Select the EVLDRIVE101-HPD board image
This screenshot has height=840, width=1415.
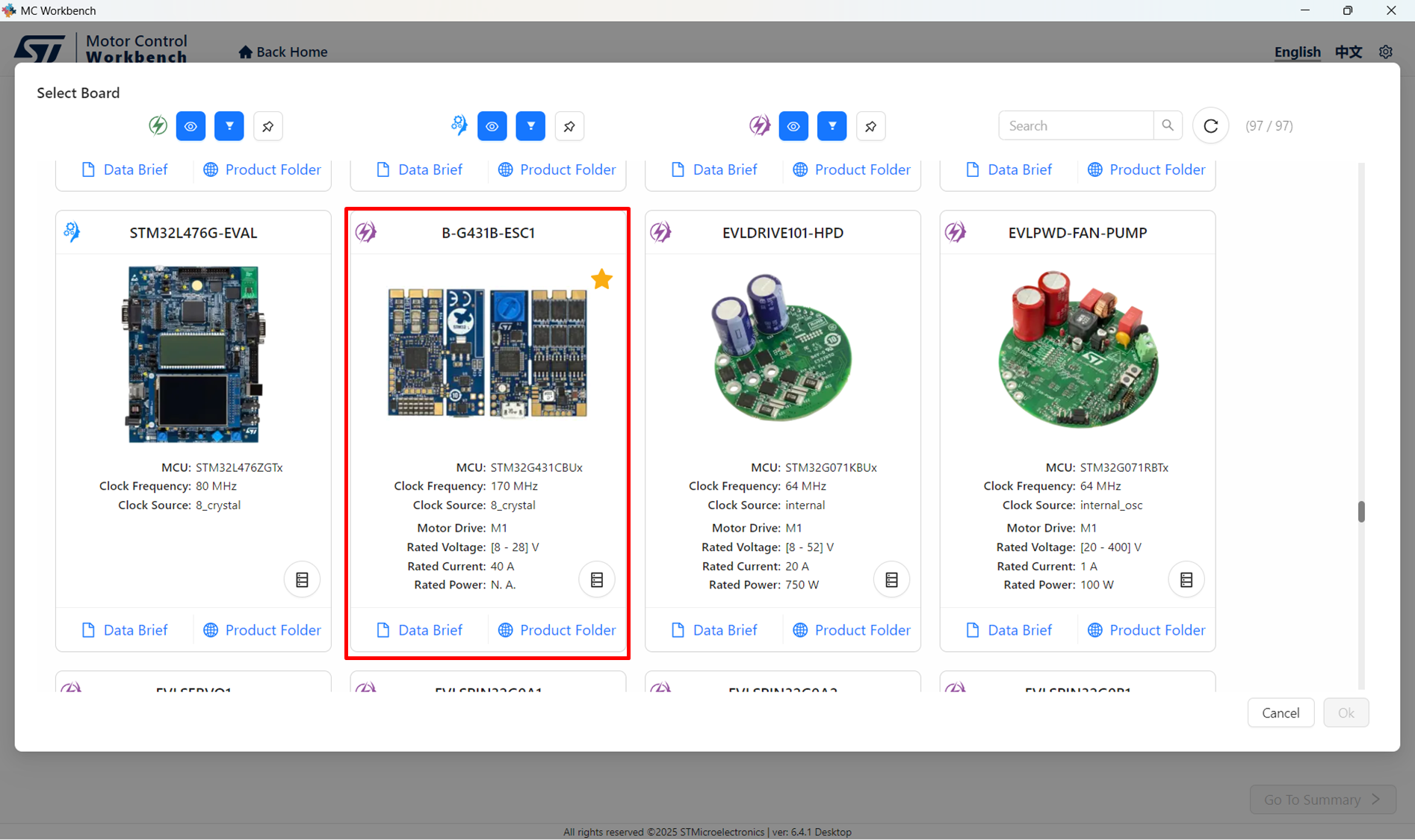tap(781, 347)
